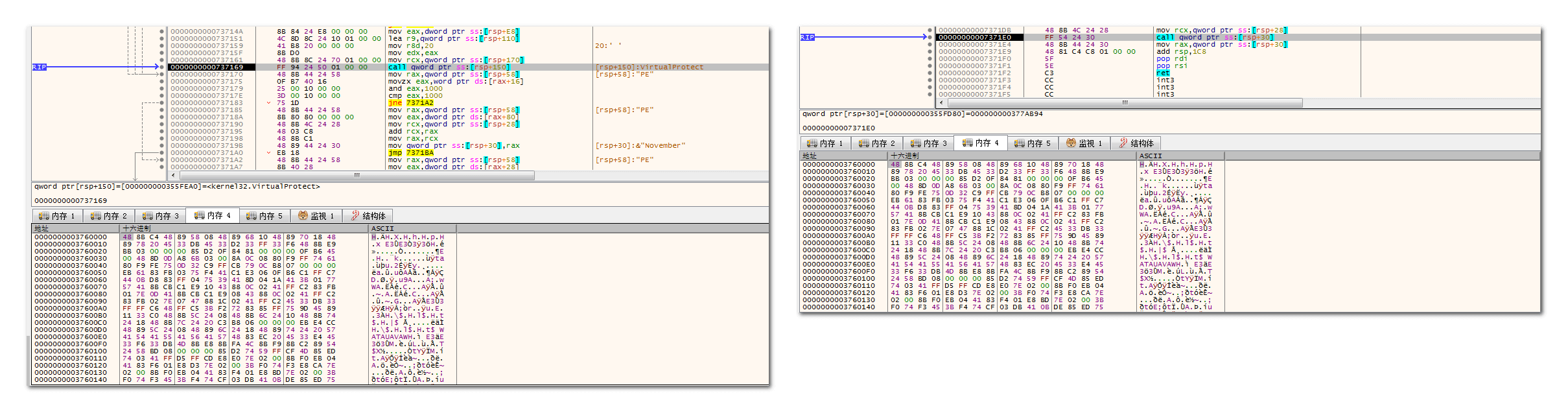
Task: Click jump-direction arrow icon beside bytes 75 1D
Action: coord(268,102)
